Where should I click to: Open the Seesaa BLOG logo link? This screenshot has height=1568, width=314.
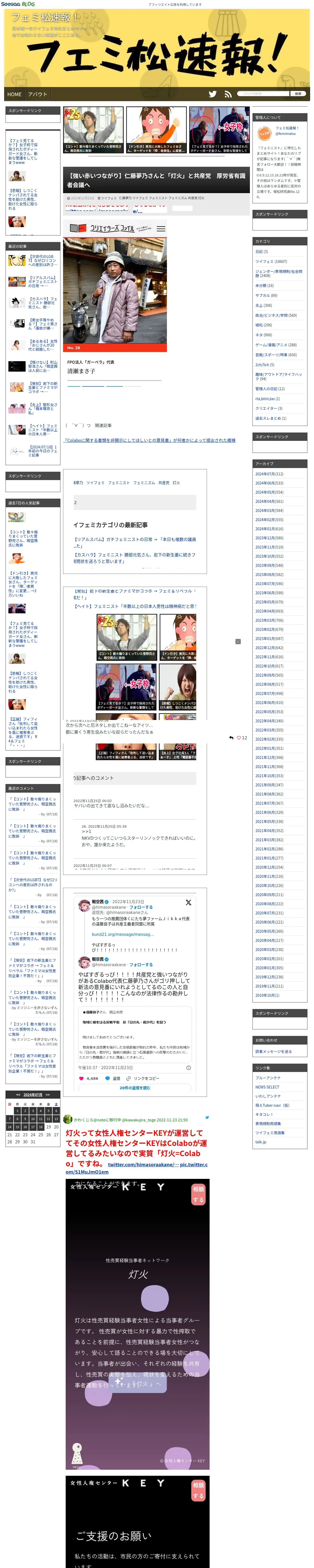[18, 4]
